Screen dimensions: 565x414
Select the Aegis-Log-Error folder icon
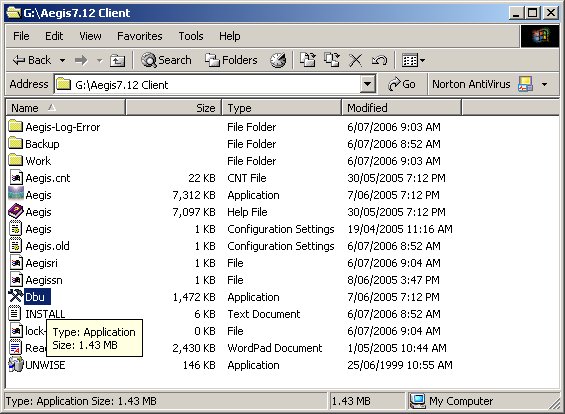pos(15,126)
